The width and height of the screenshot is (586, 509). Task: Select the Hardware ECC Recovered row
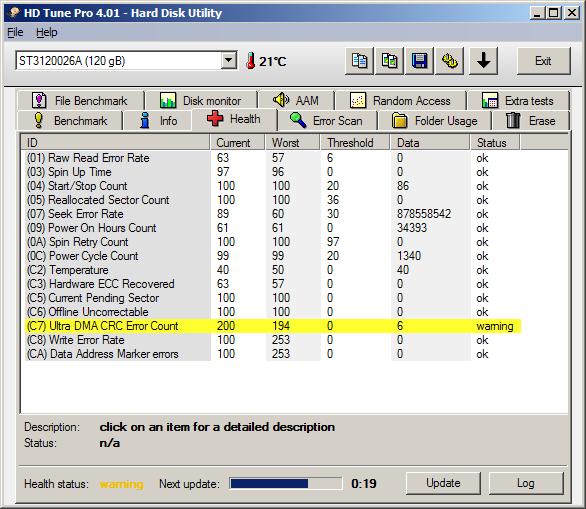pos(273,284)
